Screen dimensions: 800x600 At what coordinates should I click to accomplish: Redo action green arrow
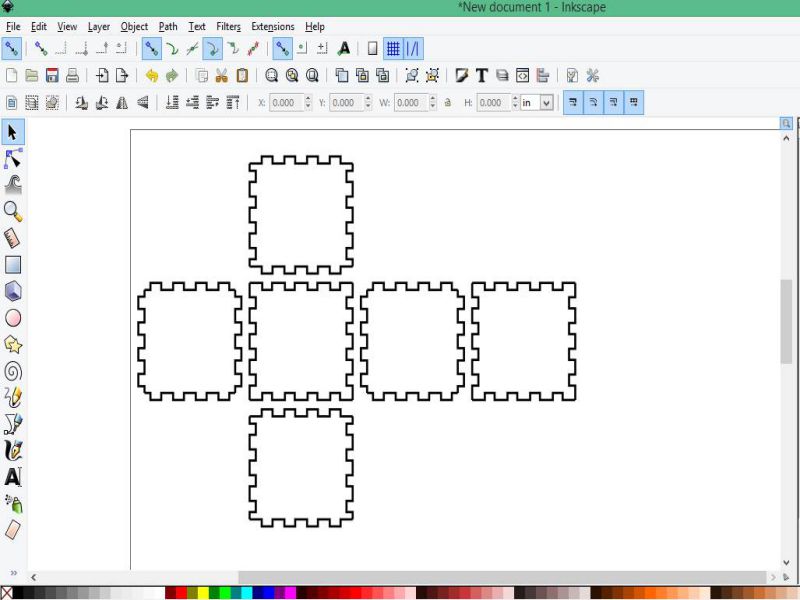tap(172, 76)
